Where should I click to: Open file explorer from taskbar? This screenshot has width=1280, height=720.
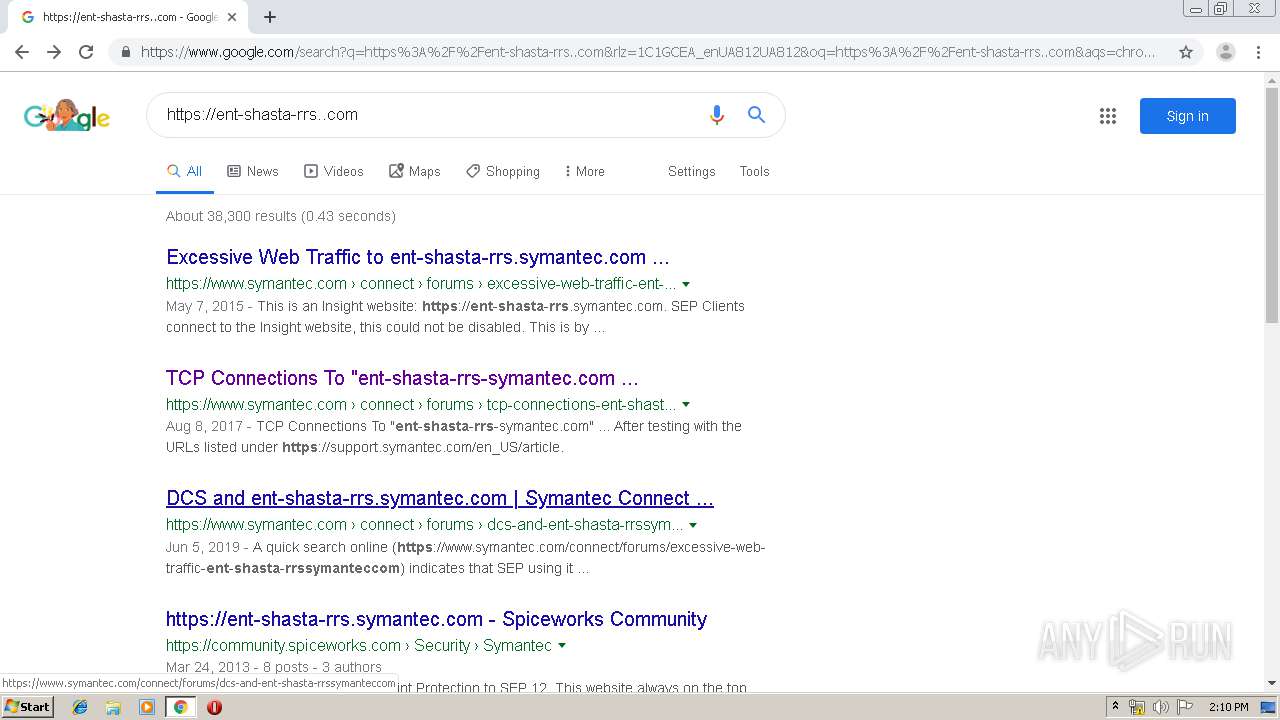coord(113,707)
